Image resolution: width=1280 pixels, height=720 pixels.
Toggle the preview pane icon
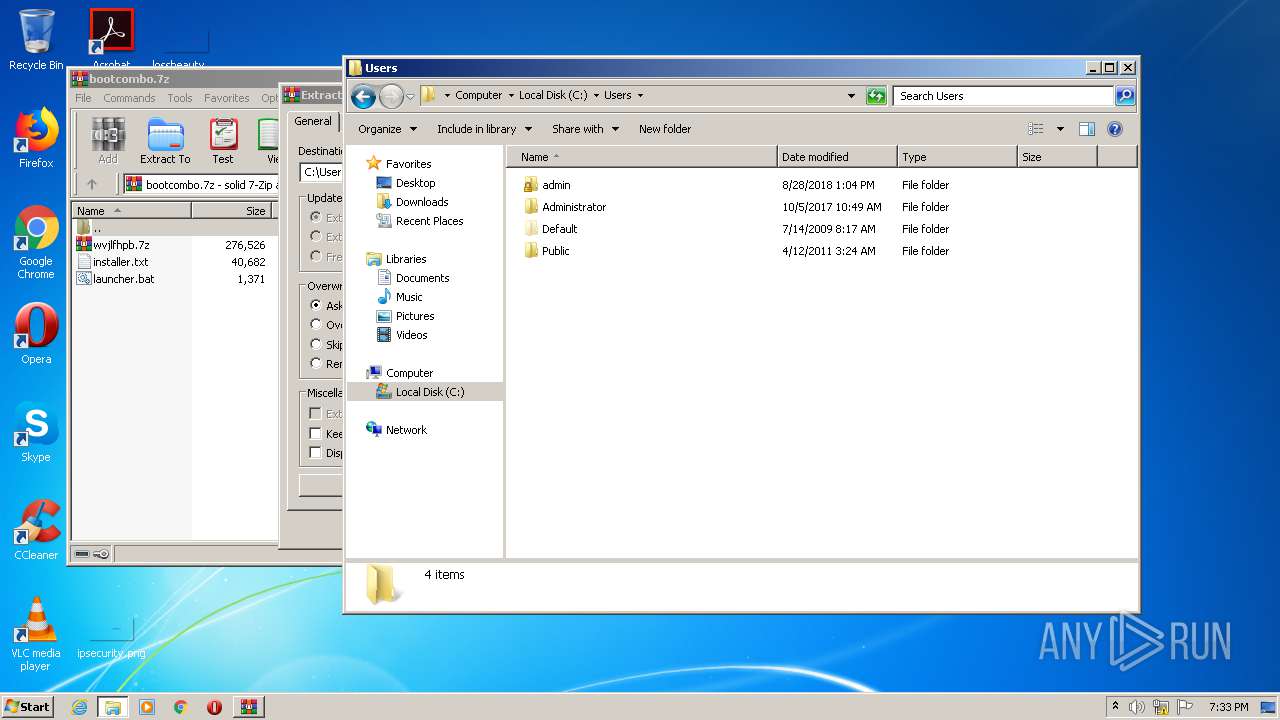tap(1087, 129)
